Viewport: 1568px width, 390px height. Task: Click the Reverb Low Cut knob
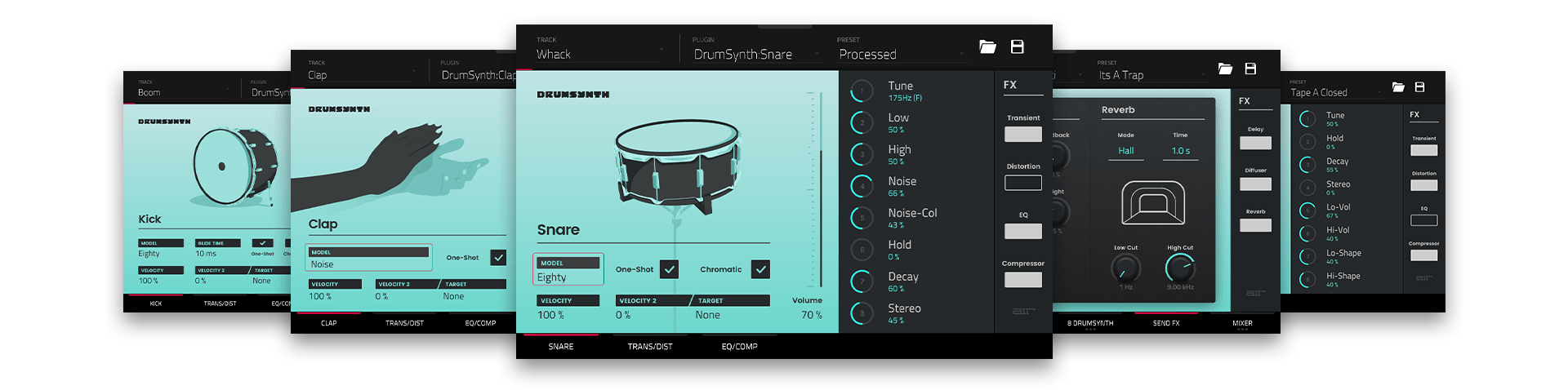coord(1125,268)
